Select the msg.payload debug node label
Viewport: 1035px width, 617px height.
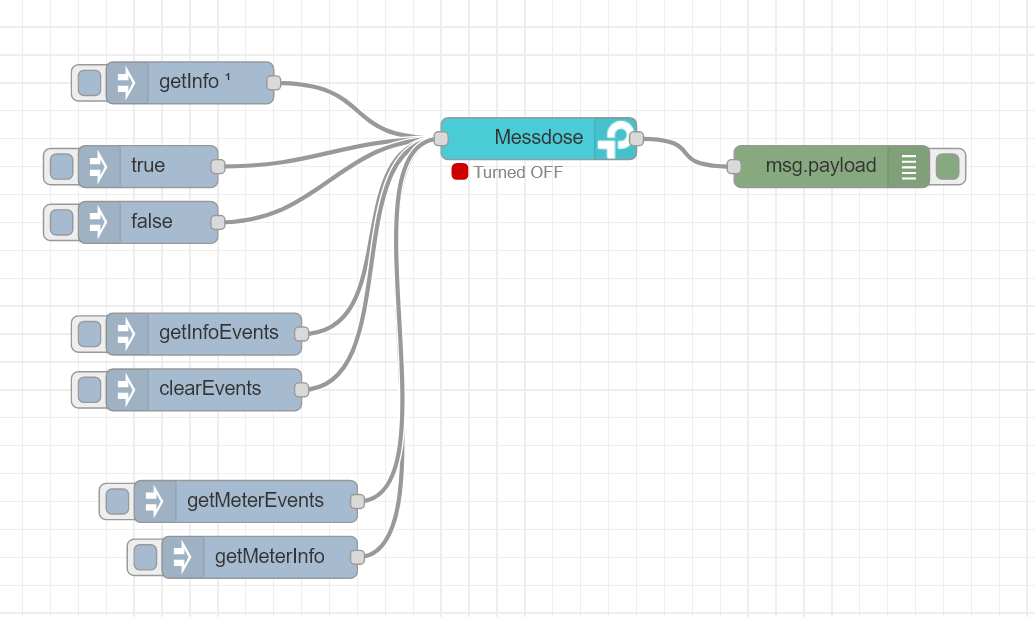[x=820, y=166]
